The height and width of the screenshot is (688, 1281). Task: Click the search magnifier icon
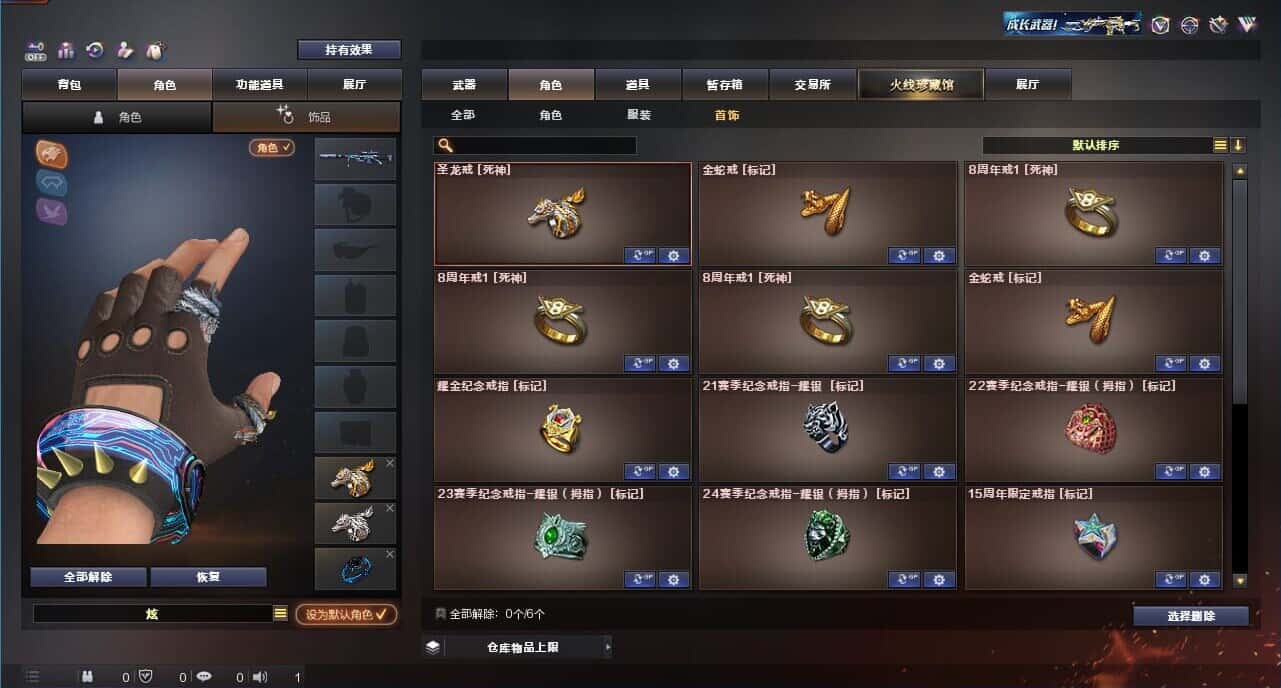(x=445, y=146)
